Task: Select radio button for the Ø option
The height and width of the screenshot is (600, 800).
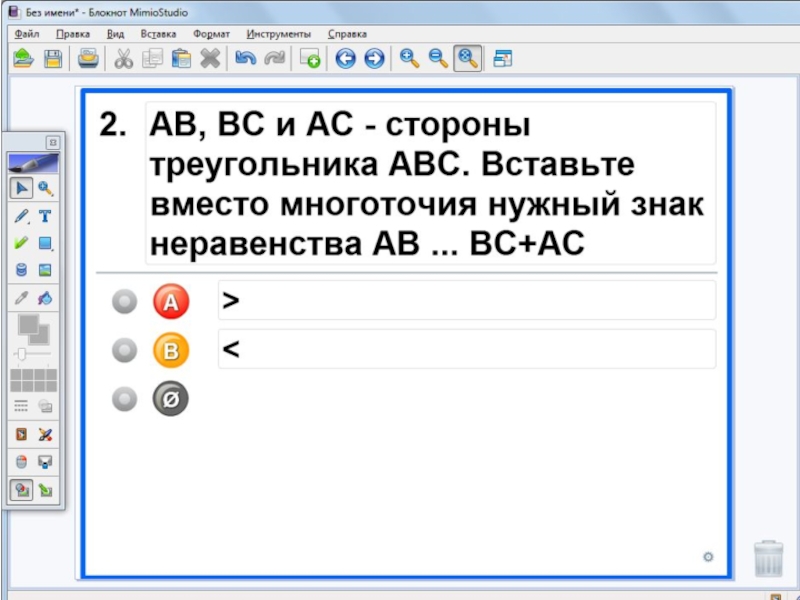Action: (x=124, y=400)
